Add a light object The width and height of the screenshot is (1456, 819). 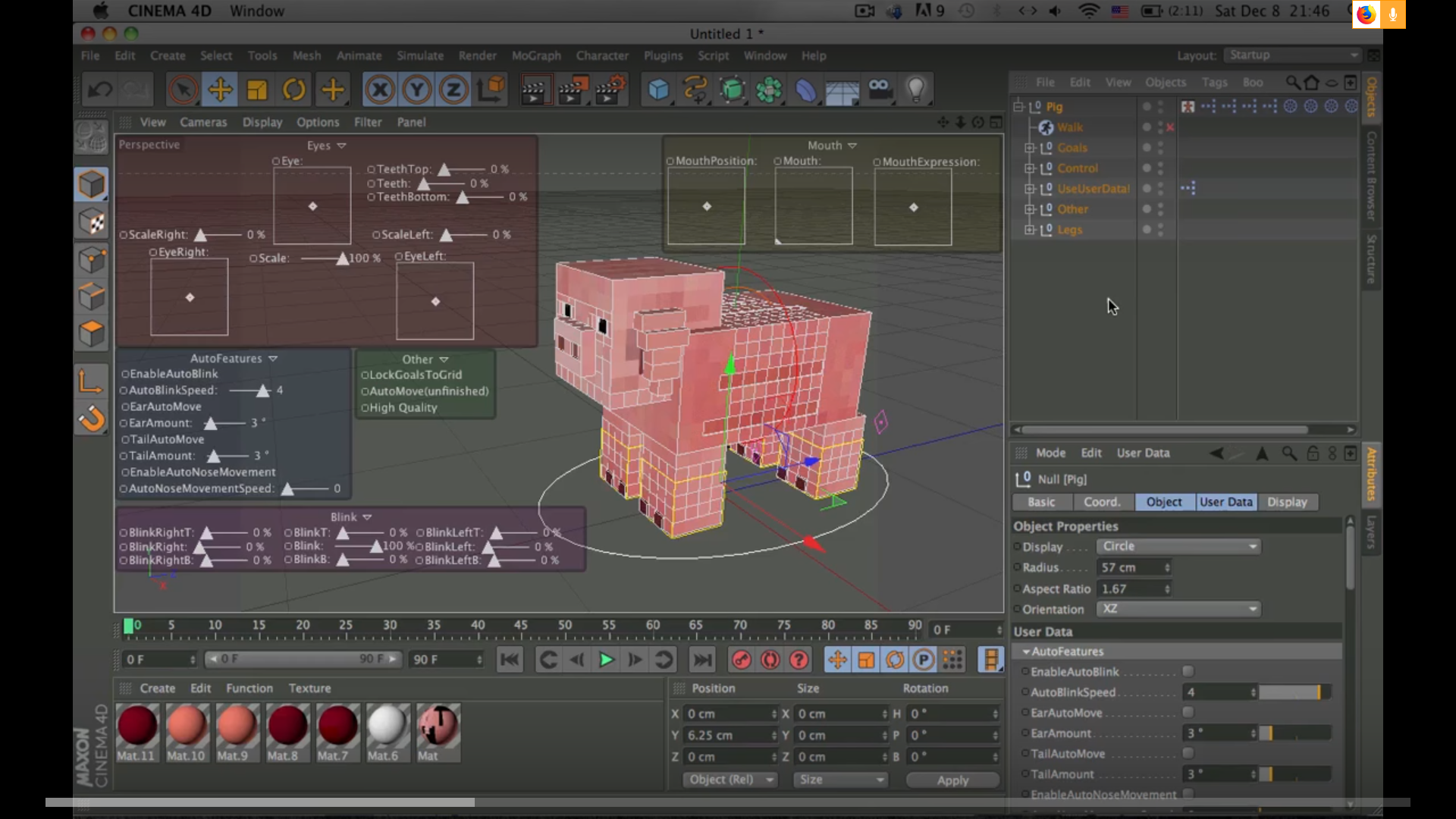coord(916,90)
